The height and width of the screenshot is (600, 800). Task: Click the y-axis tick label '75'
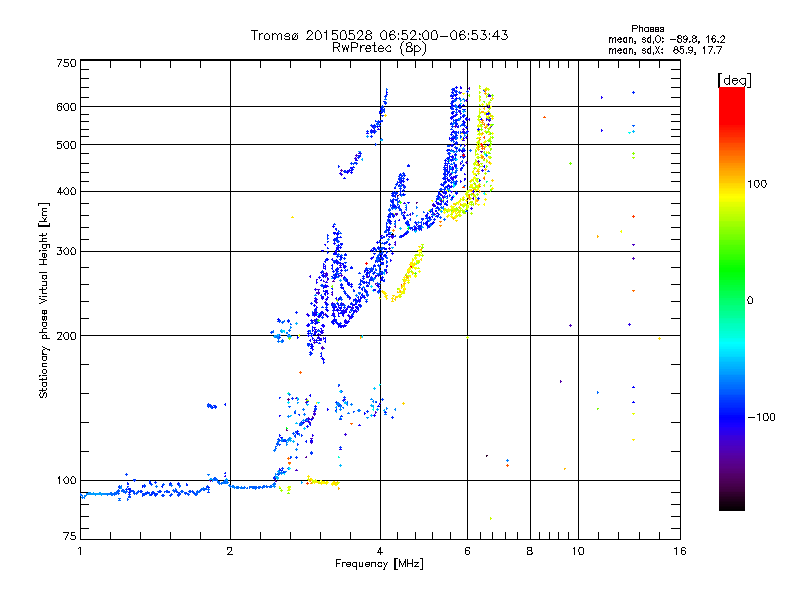[x=70, y=536]
